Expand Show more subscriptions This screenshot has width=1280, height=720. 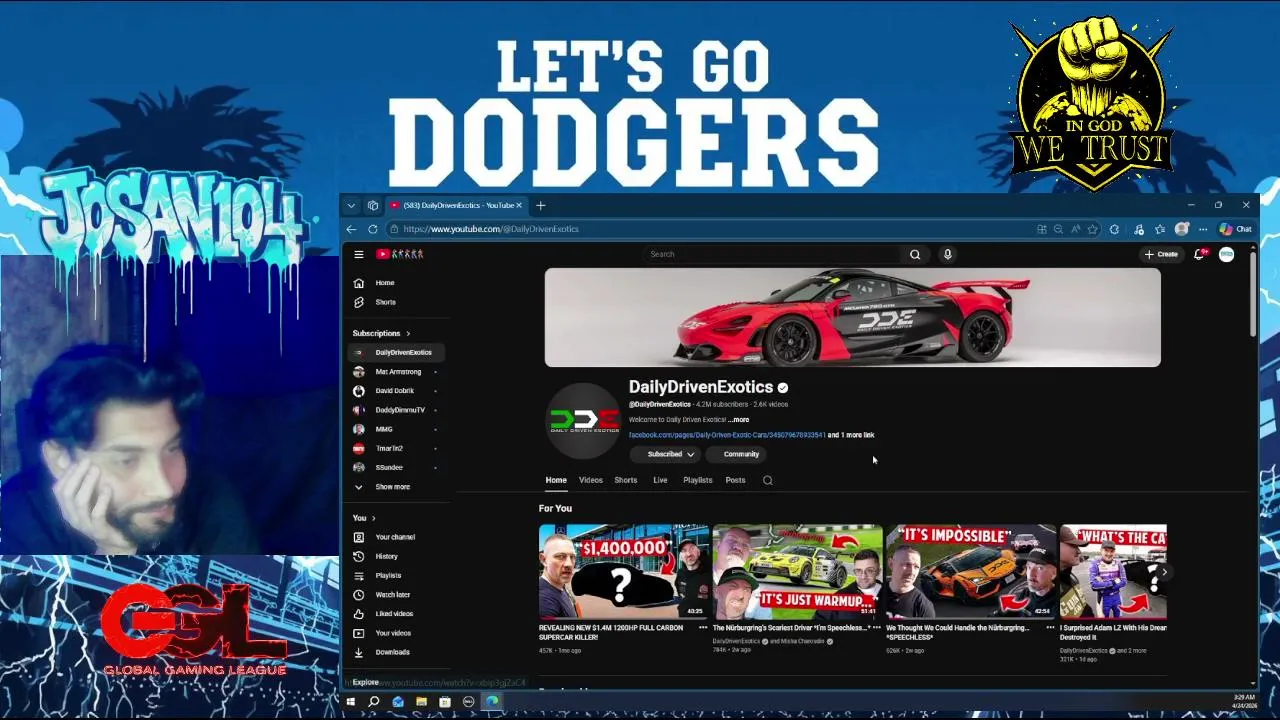coord(392,487)
